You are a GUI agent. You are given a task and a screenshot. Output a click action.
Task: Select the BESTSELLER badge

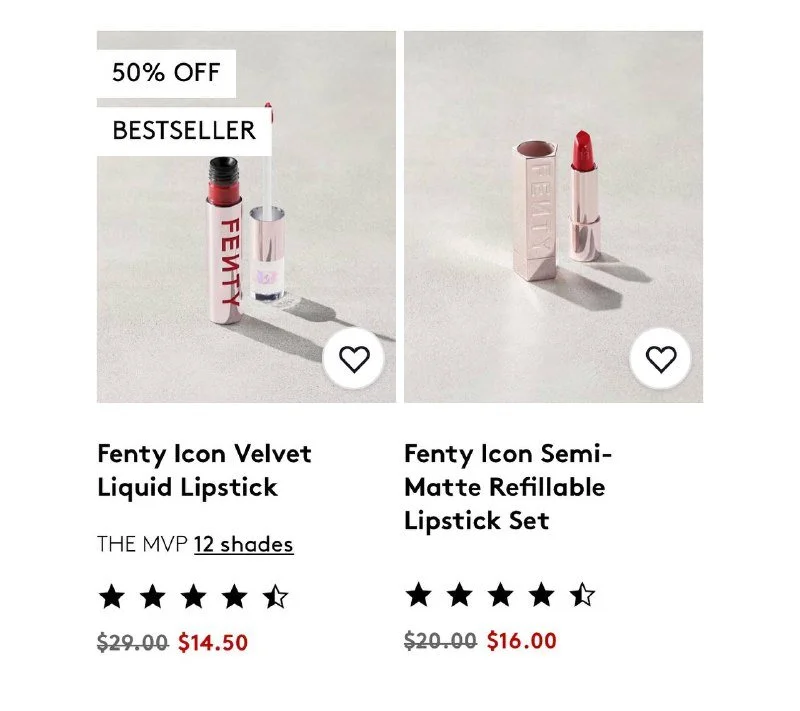click(x=184, y=131)
